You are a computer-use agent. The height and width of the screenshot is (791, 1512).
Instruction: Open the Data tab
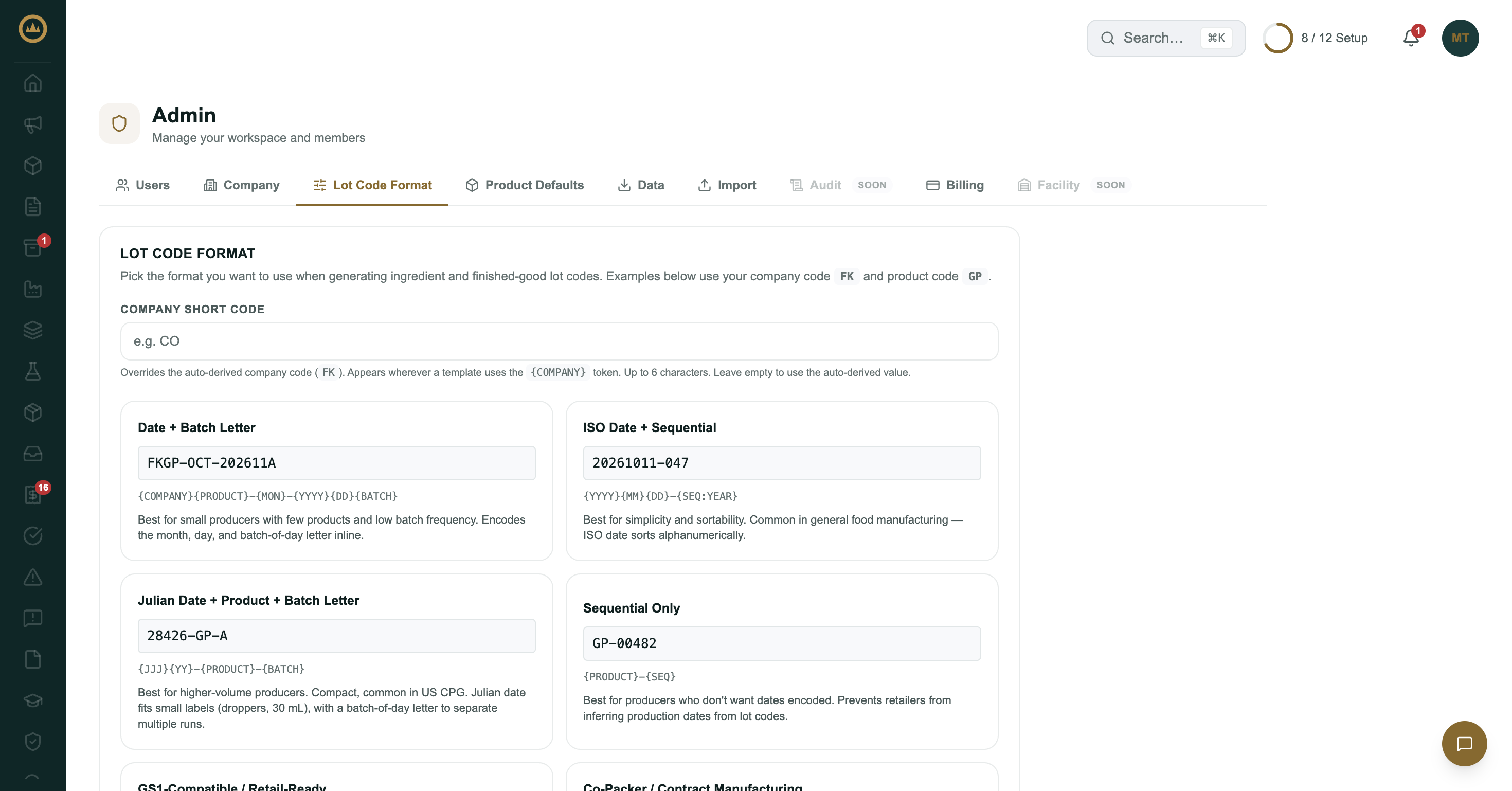pyautogui.click(x=640, y=185)
